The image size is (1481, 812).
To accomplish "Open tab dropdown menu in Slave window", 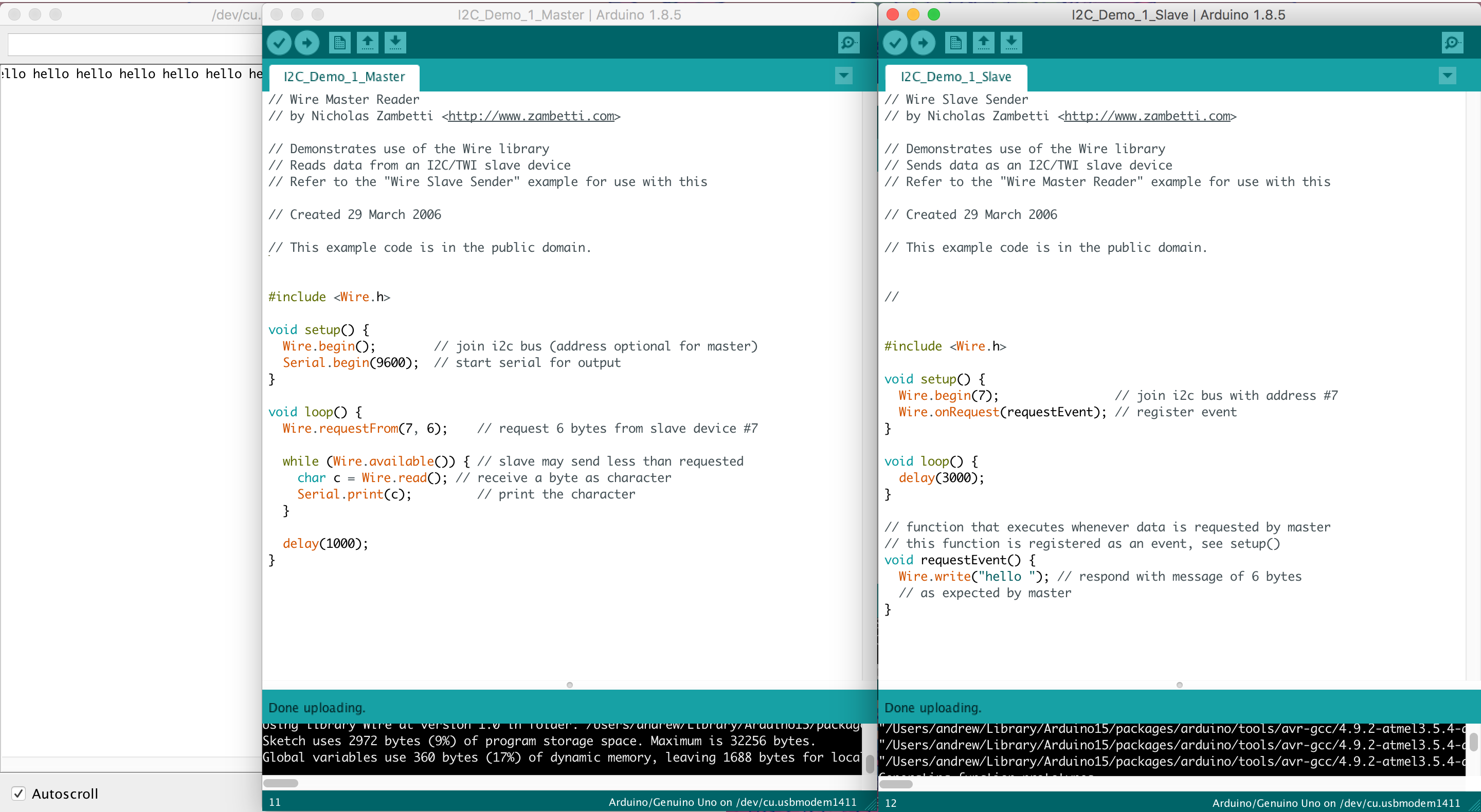I will [x=1447, y=75].
